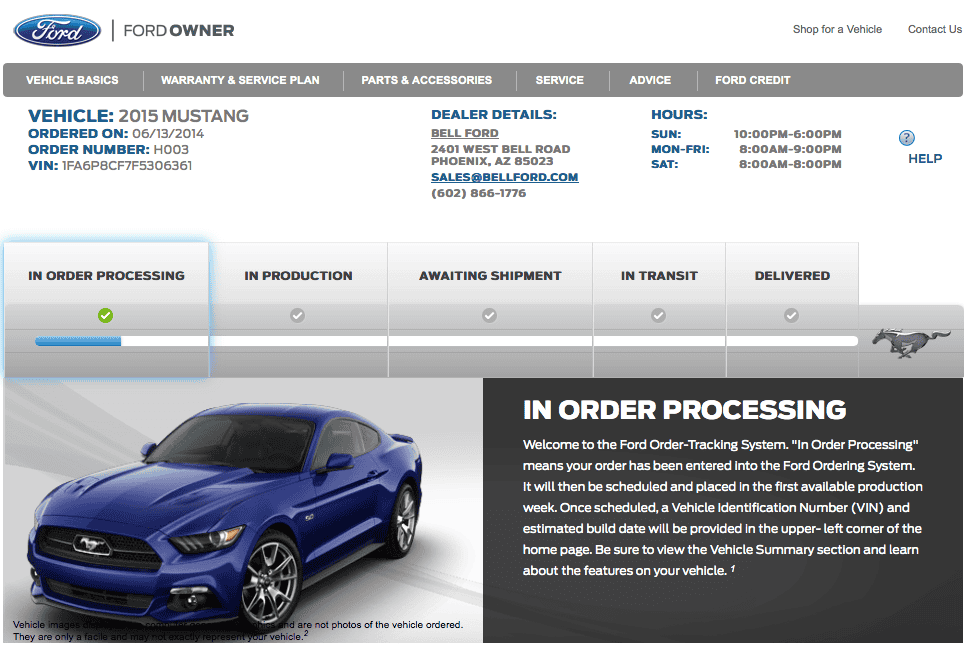The image size is (970, 668).
Task: Open the Vehicle Basics menu
Action: 72,80
